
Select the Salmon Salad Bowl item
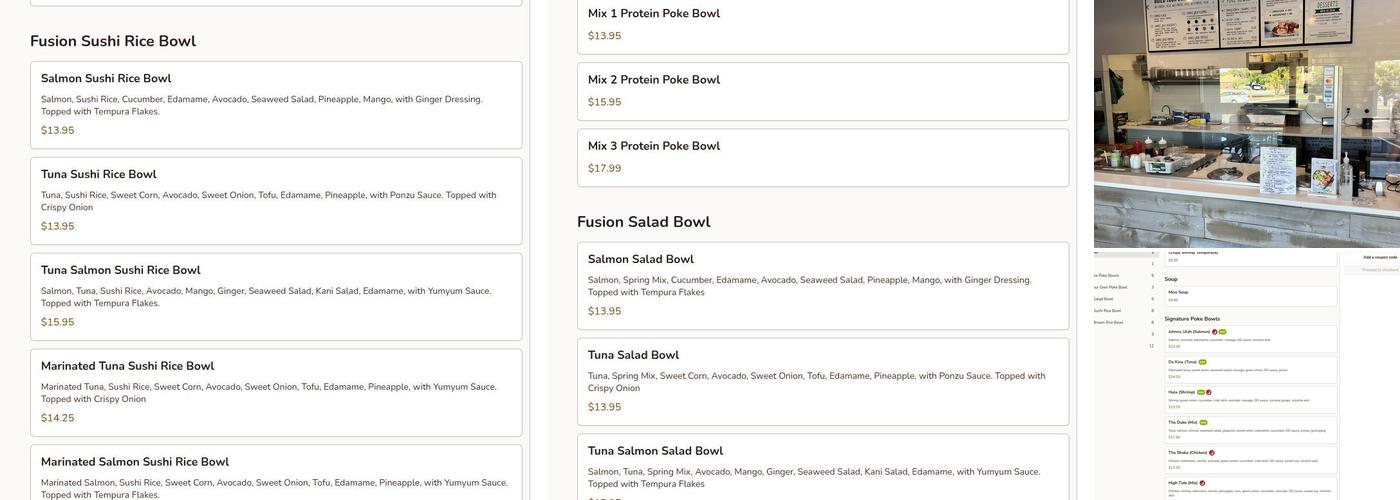[x=641, y=260]
